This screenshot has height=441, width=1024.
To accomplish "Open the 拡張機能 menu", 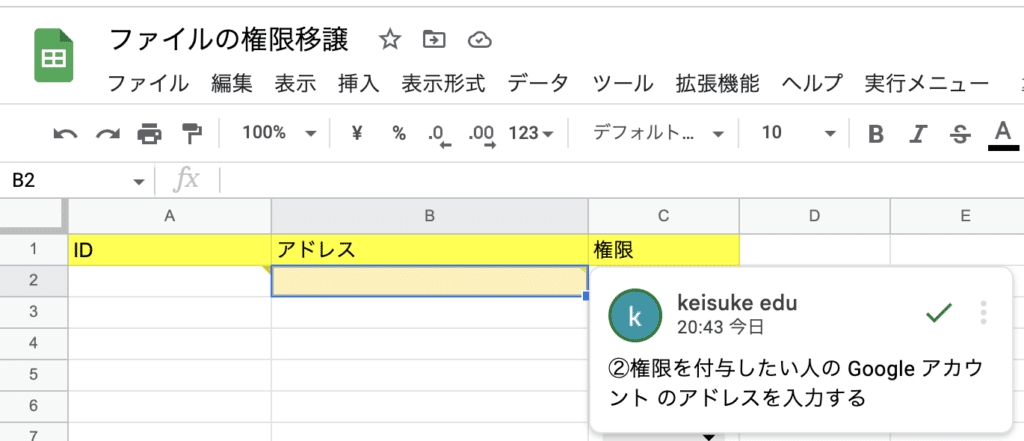I will 718,84.
